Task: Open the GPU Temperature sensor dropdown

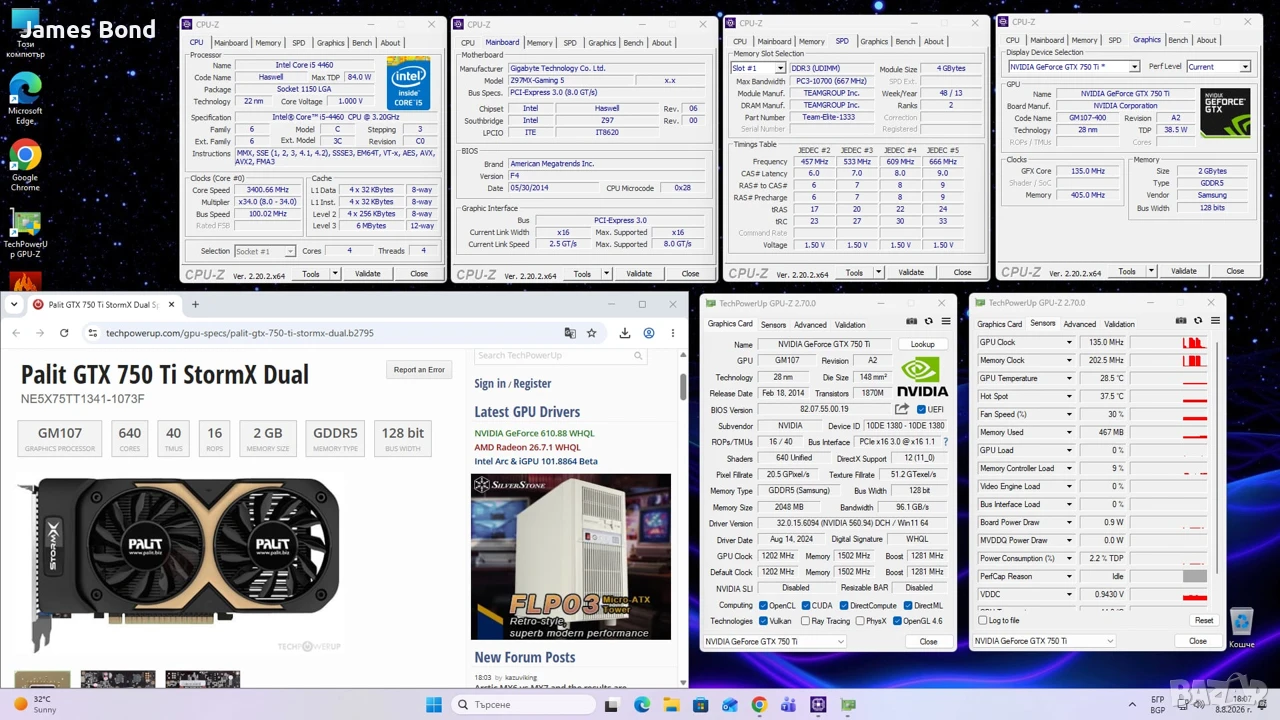Action: click(1069, 378)
